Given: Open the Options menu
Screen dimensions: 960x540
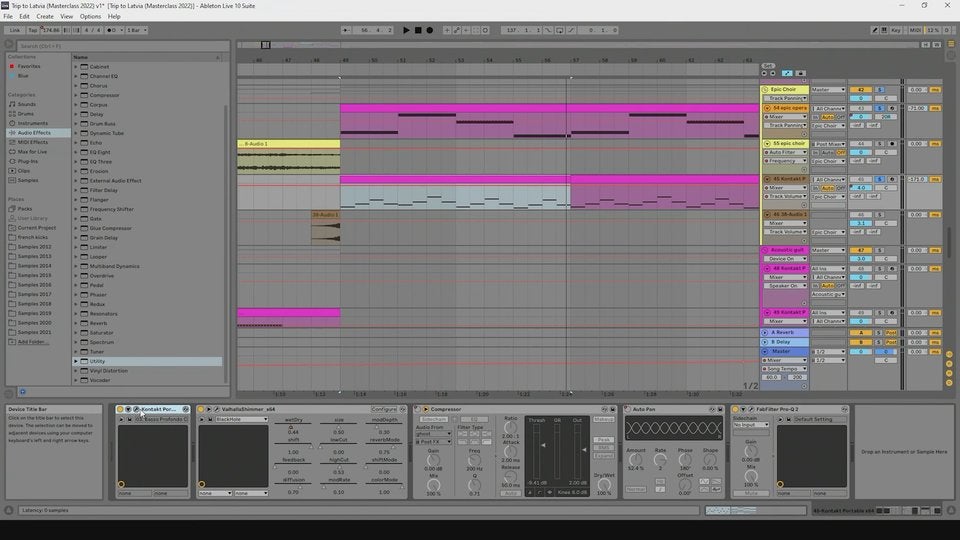Looking at the screenshot, I should pyautogui.click(x=90, y=16).
